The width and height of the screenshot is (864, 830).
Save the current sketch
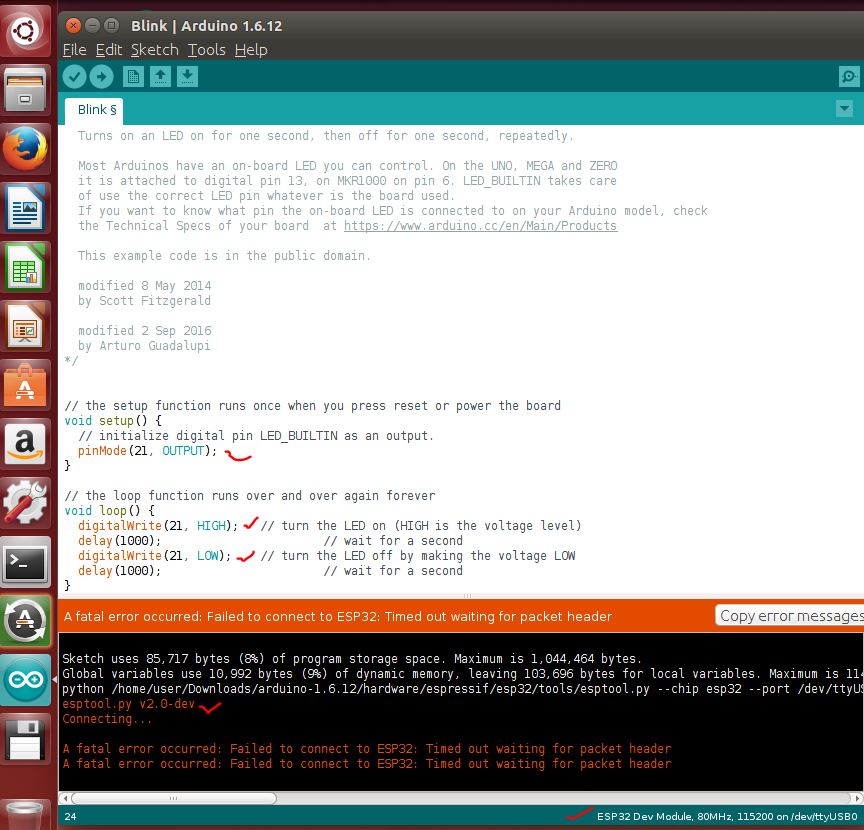tap(187, 76)
